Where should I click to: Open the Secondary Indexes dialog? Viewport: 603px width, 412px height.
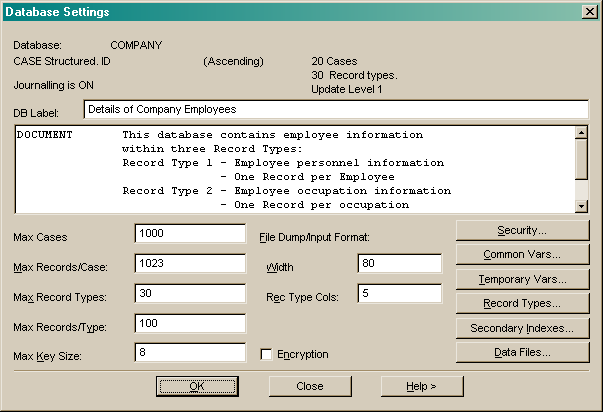pos(522,328)
